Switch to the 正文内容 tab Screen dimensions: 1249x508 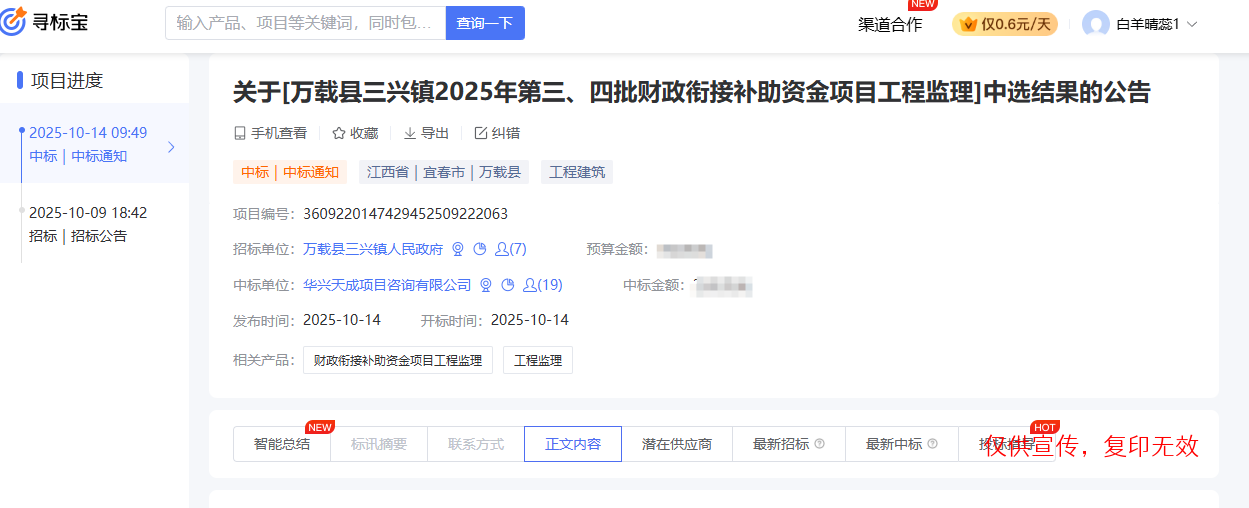coord(572,444)
